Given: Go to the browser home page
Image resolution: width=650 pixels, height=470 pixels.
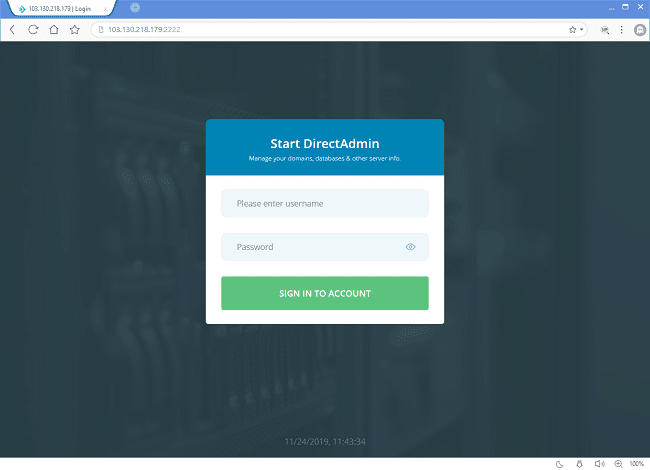Looking at the screenshot, I should (x=54, y=30).
